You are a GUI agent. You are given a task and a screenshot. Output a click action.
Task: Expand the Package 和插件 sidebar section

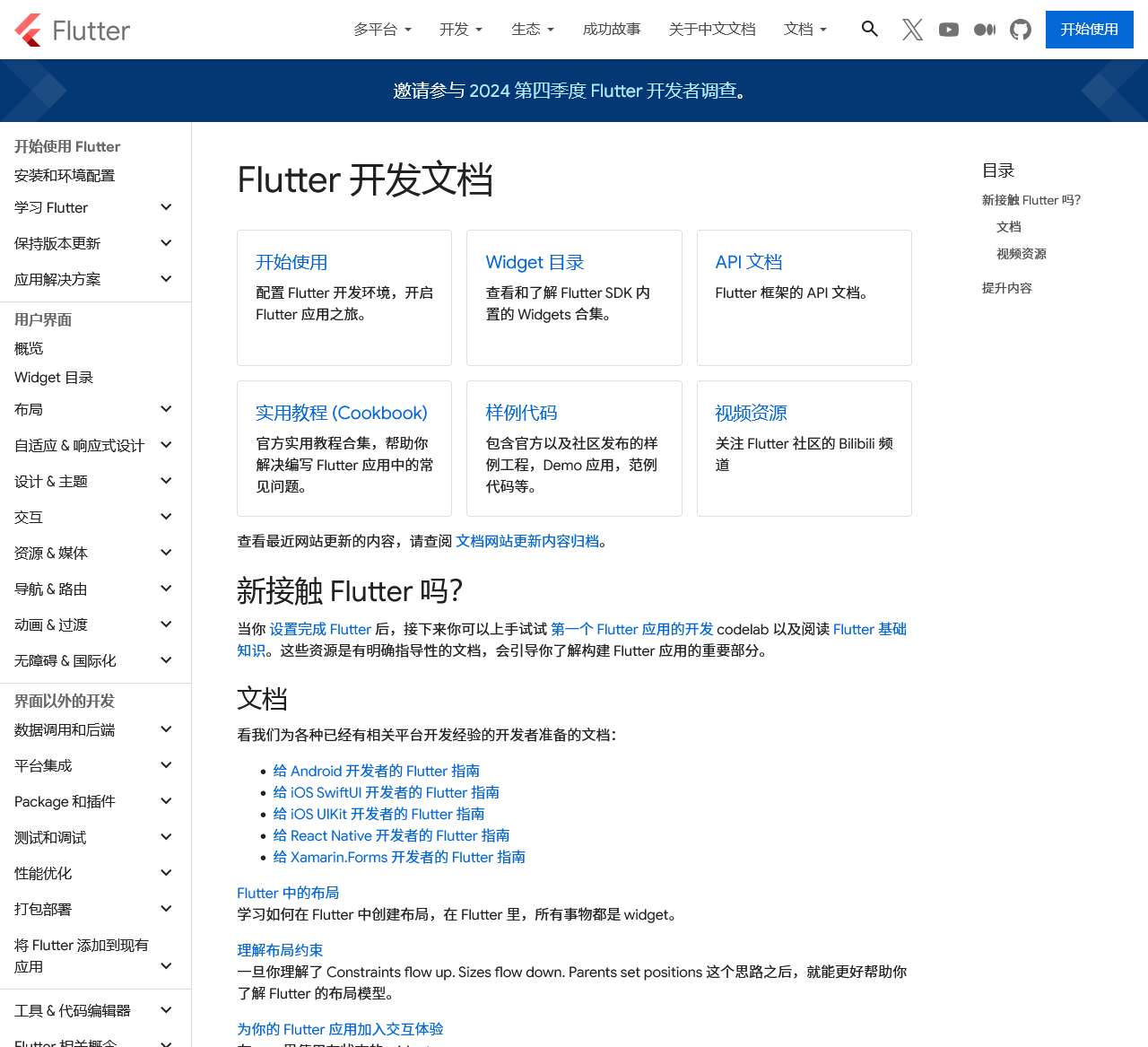tap(94, 801)
